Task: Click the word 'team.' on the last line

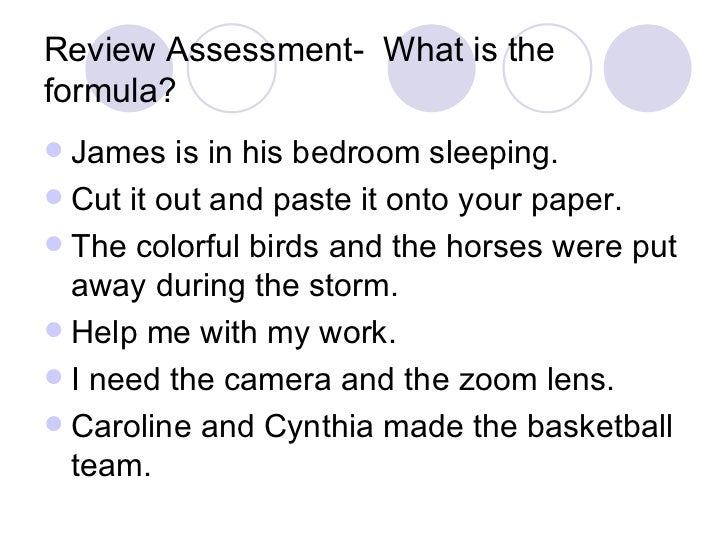Action: [x=111, y=466]
